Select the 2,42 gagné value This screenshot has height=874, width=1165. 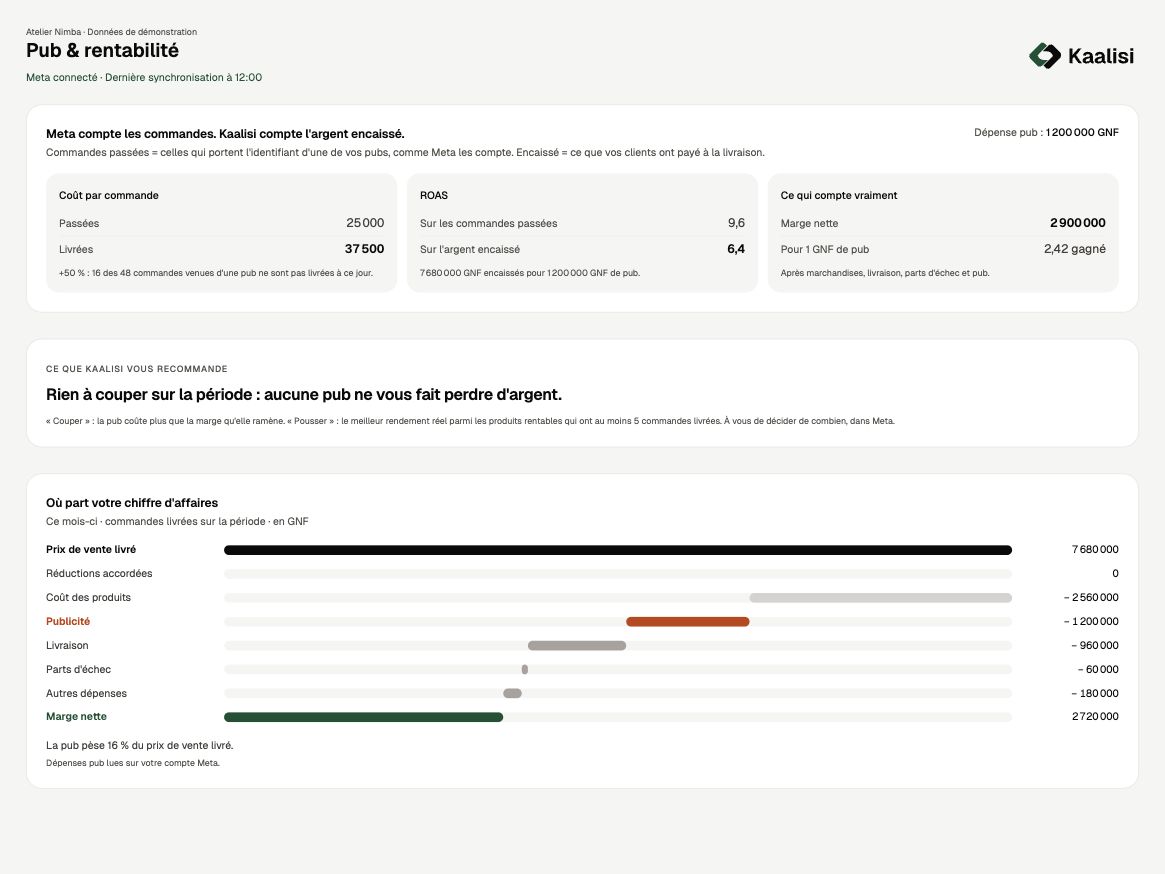coord(1074,249)
